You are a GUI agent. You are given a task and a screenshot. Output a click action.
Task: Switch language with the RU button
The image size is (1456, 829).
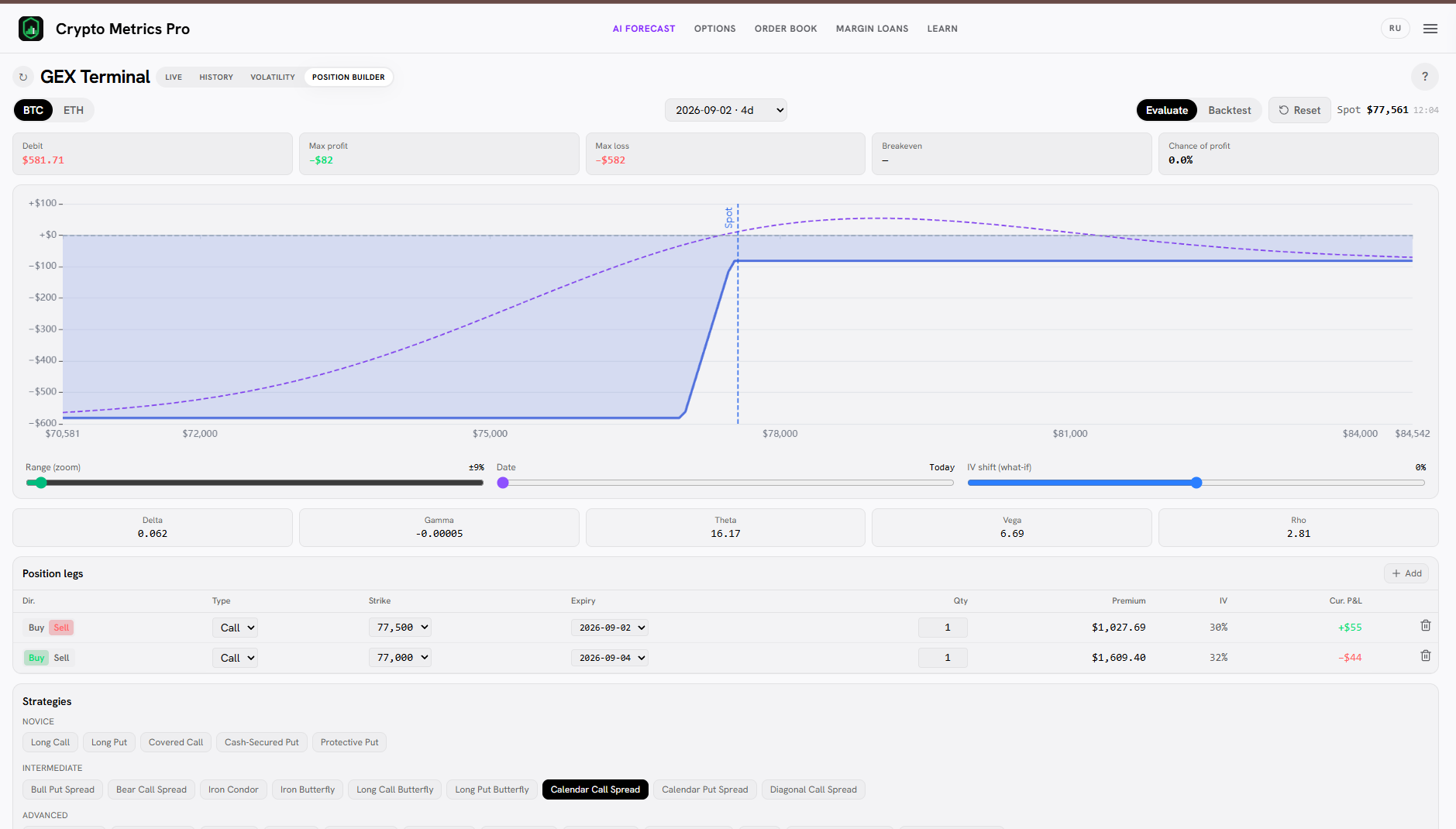pyautogui.click(x=1395, y=29)
